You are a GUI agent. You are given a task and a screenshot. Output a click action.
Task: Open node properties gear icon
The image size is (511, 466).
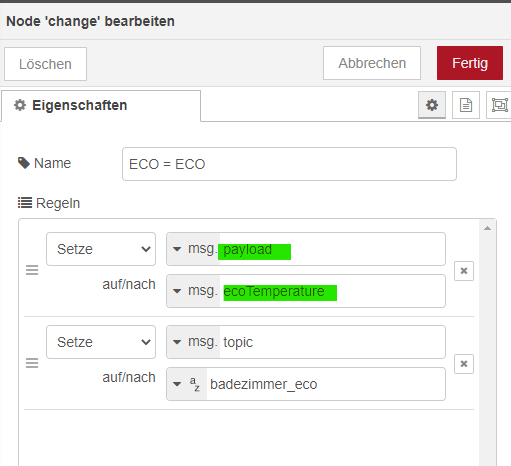pos(432,105)
